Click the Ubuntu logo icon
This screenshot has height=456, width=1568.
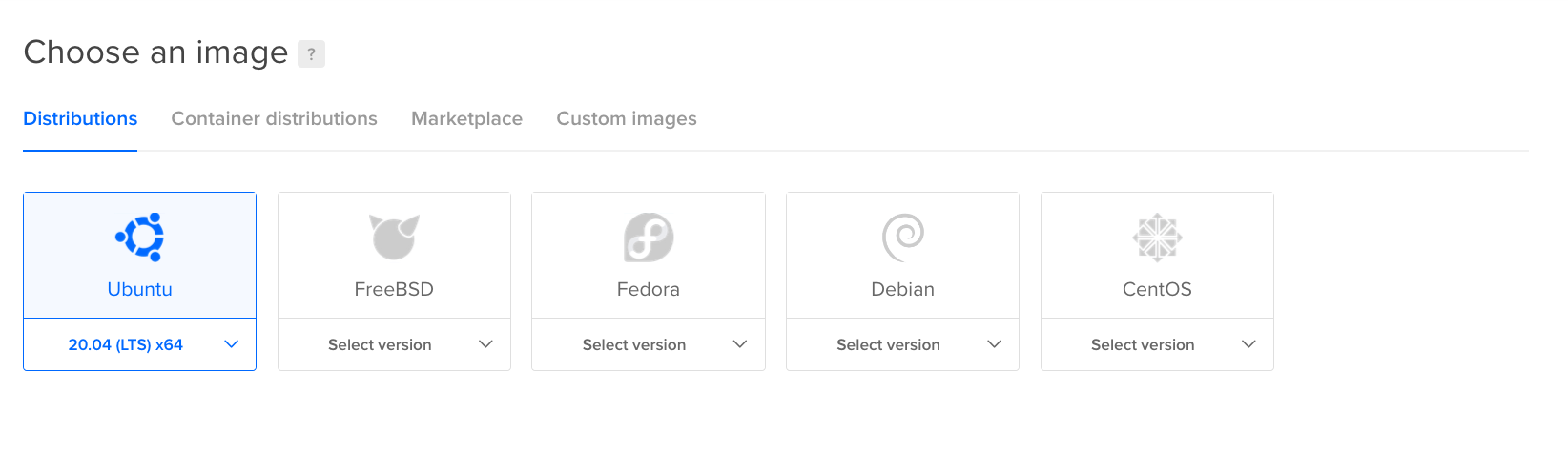140,237
